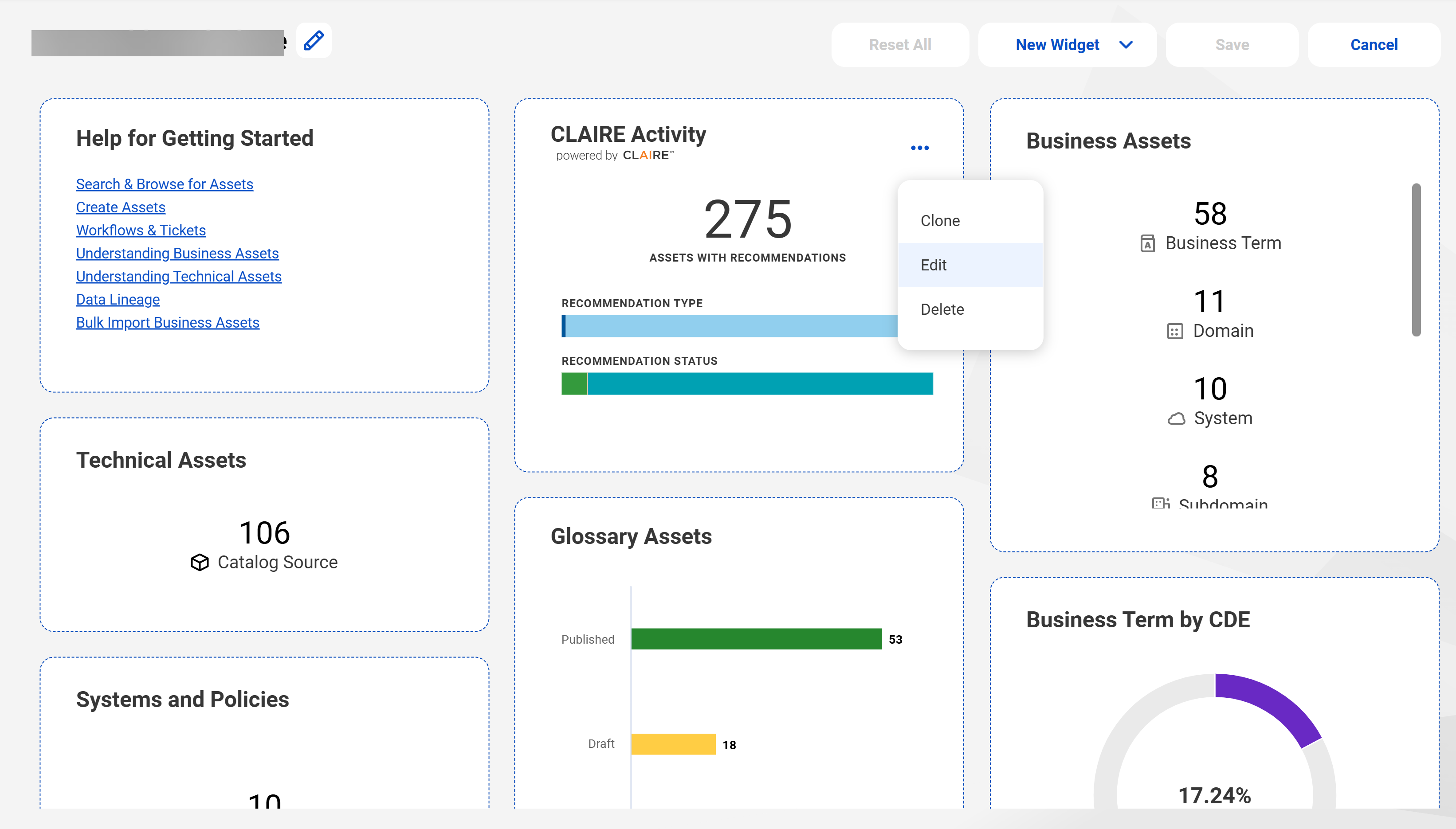Open CLAIRE Activity three-dot options menu

tap(920, 148)
